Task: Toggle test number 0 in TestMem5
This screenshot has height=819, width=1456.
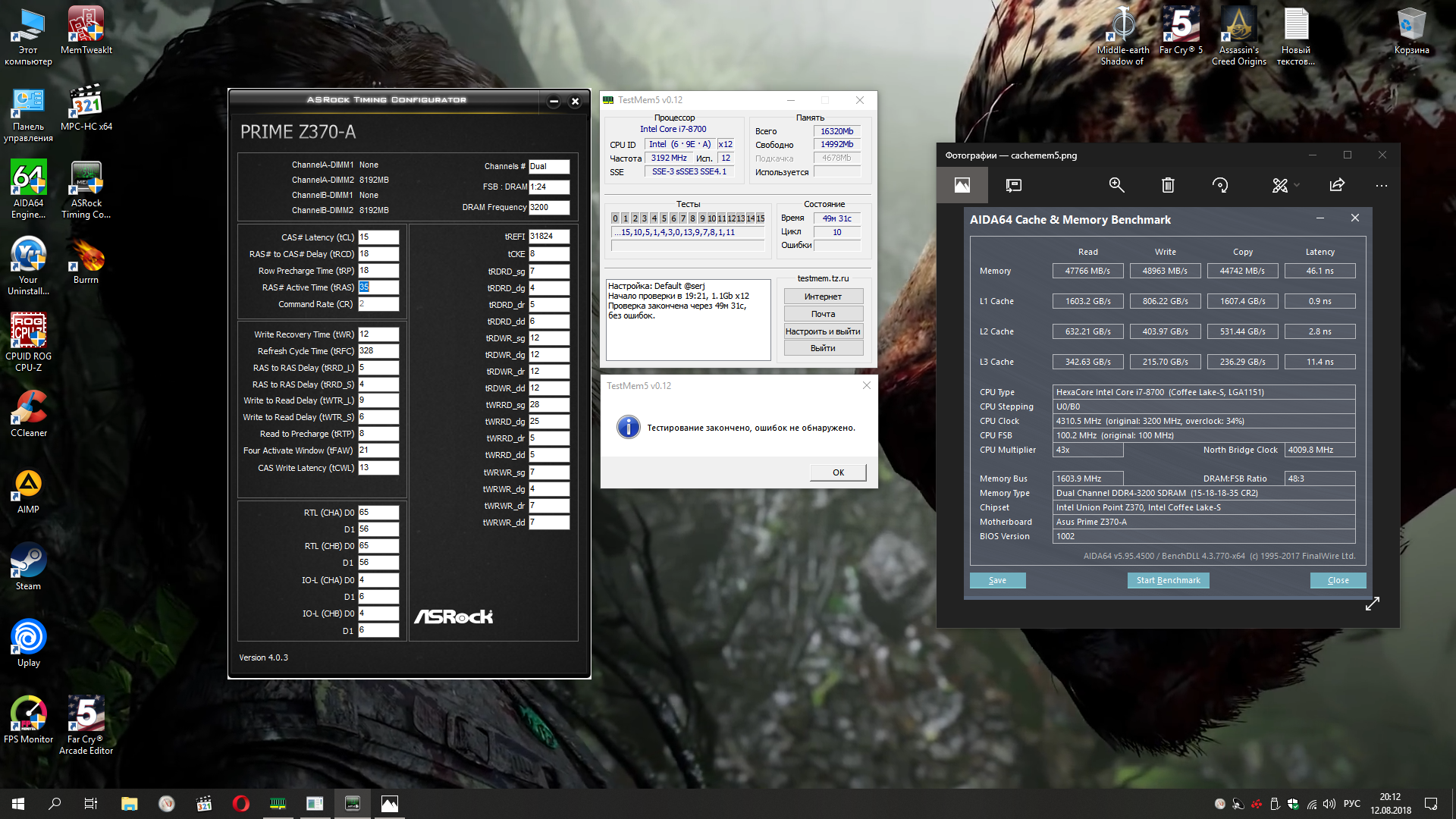Action: (x=616, y=218)
